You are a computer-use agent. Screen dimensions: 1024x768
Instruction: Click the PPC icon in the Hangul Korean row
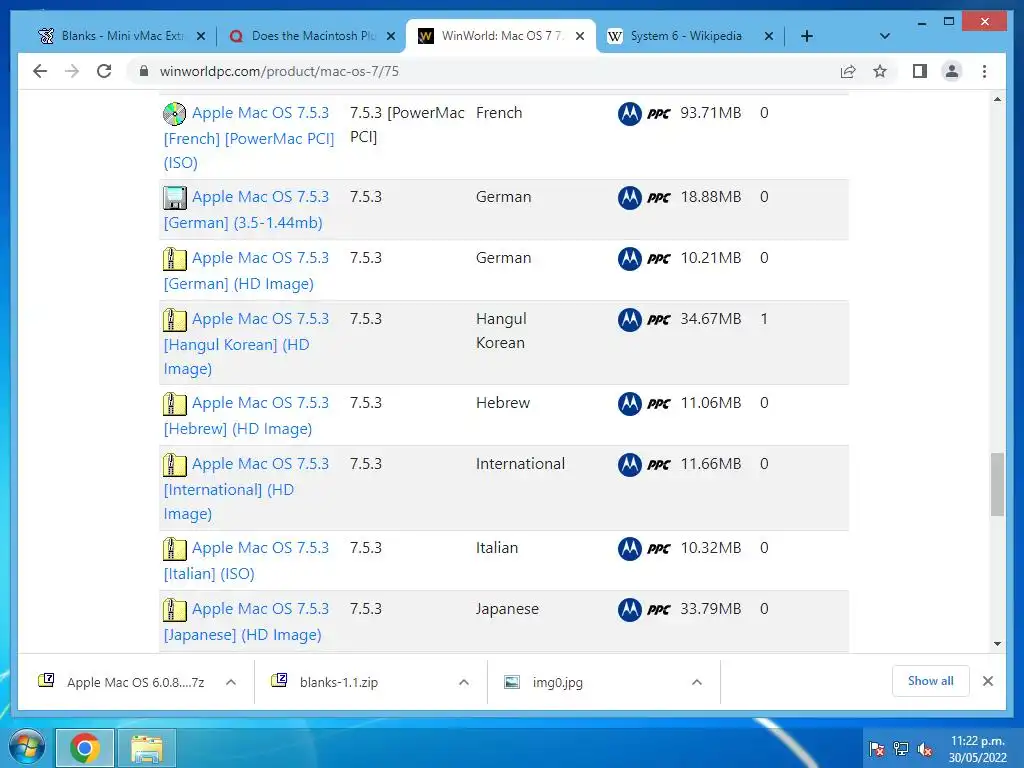(658, 320)
